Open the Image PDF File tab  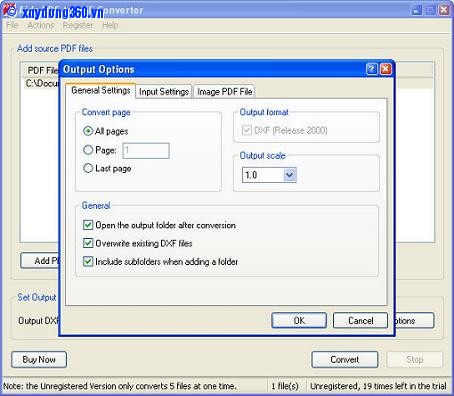(224, 92)
